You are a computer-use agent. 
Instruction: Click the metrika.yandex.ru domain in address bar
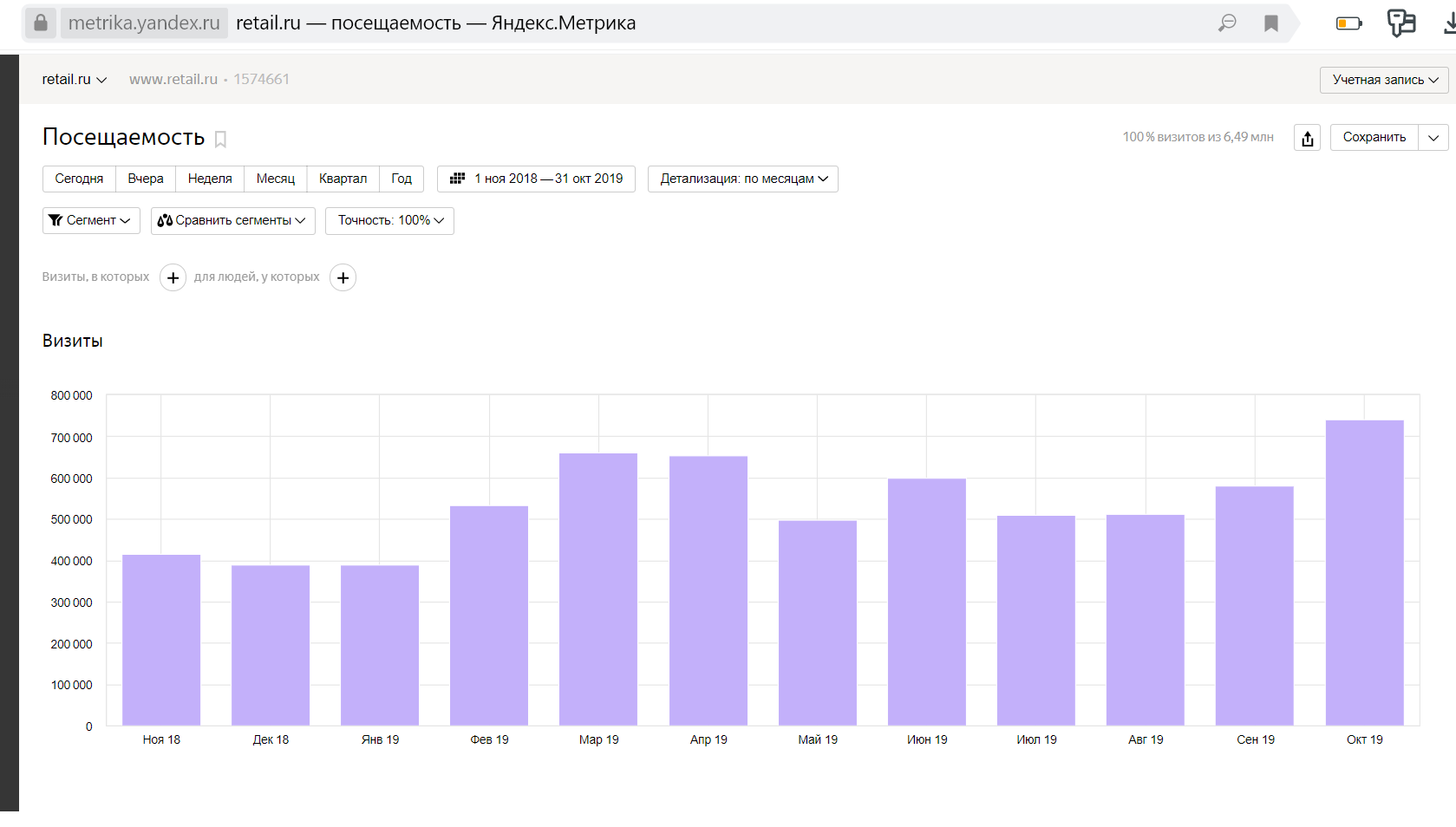click(x=144, y=23)
